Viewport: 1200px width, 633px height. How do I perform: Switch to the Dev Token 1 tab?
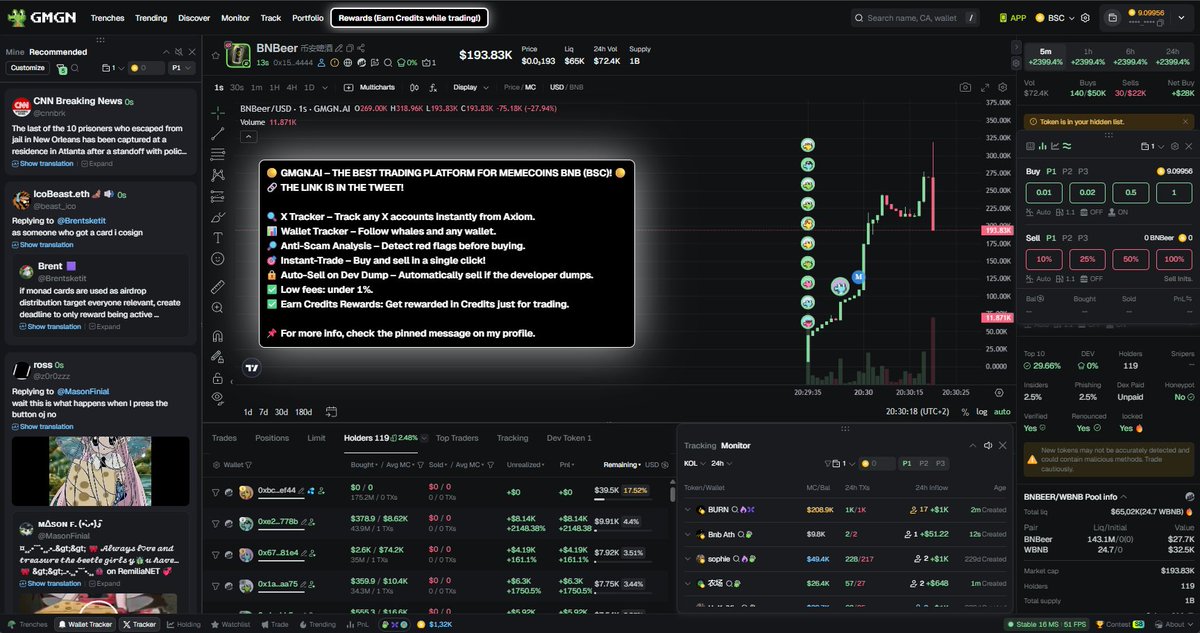[x=569, y=438]
